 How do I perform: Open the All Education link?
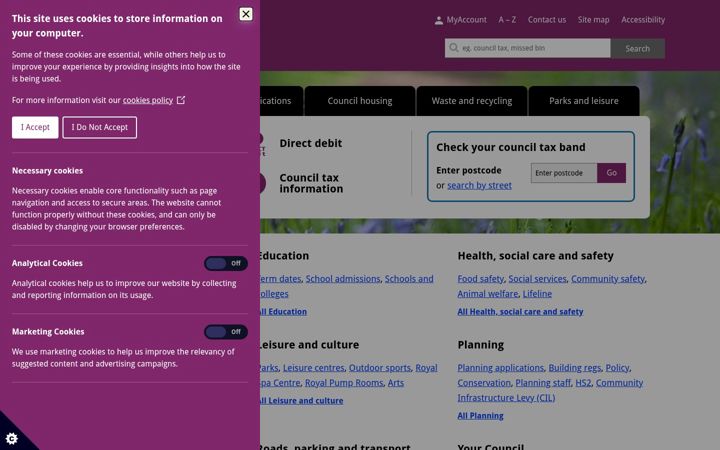pyautogui.click(x=282, y=311)
